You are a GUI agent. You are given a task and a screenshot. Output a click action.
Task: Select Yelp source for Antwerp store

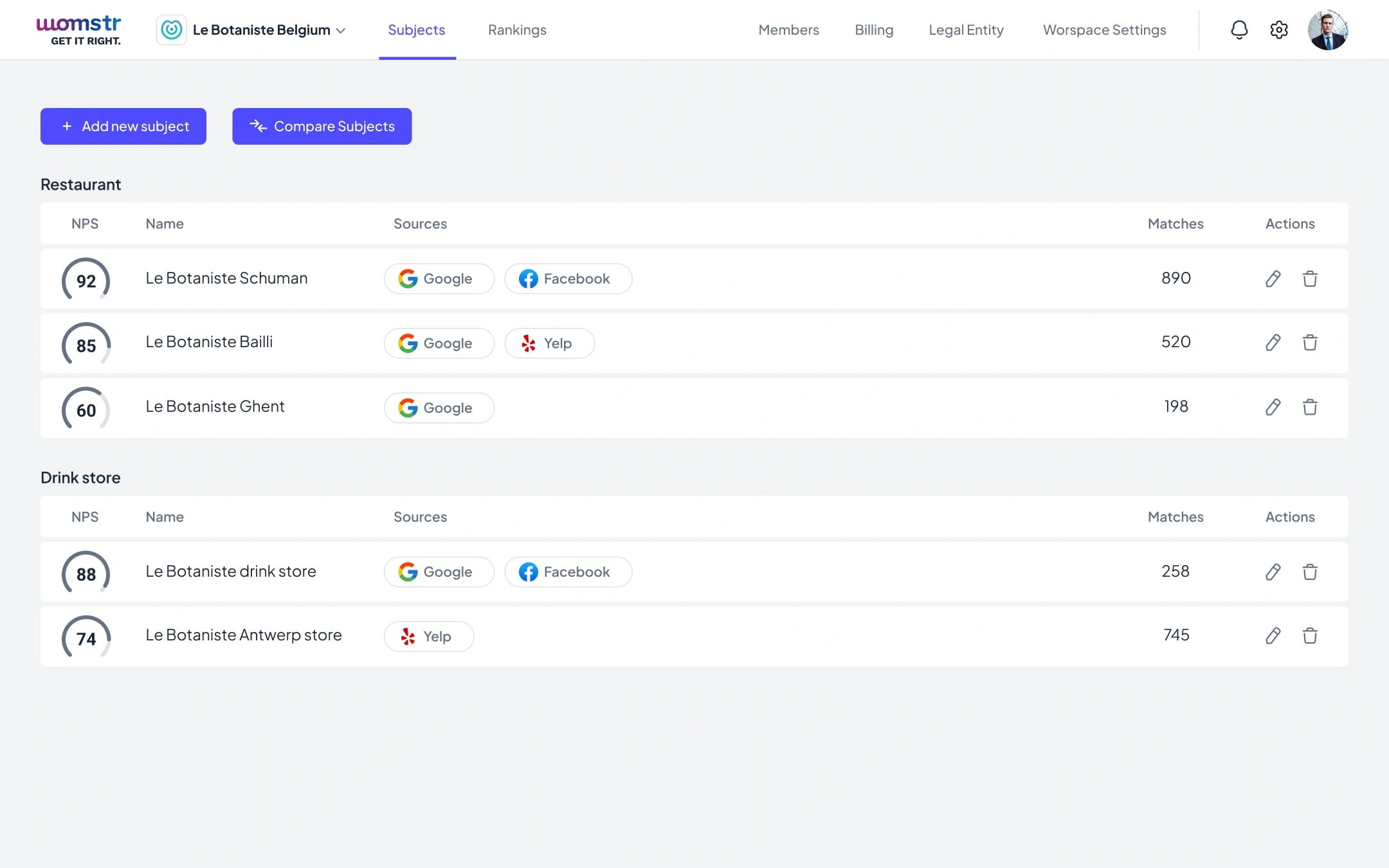tap(429, 636)
